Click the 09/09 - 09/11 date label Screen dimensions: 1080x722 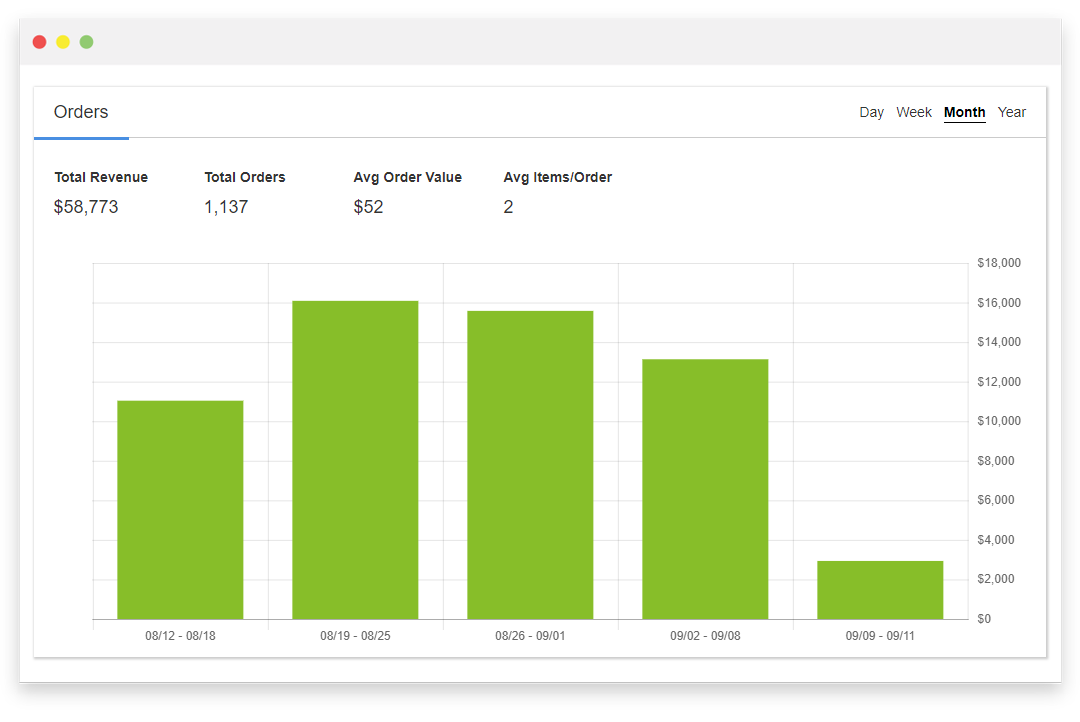[880, 635]
